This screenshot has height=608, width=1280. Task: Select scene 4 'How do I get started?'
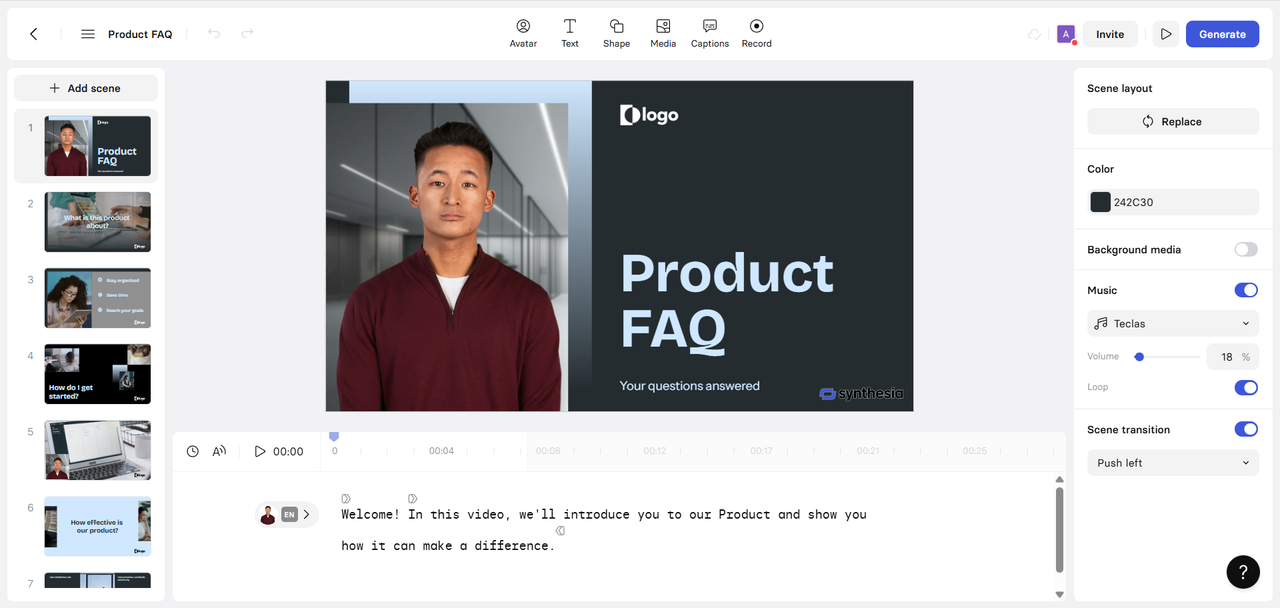98,374
